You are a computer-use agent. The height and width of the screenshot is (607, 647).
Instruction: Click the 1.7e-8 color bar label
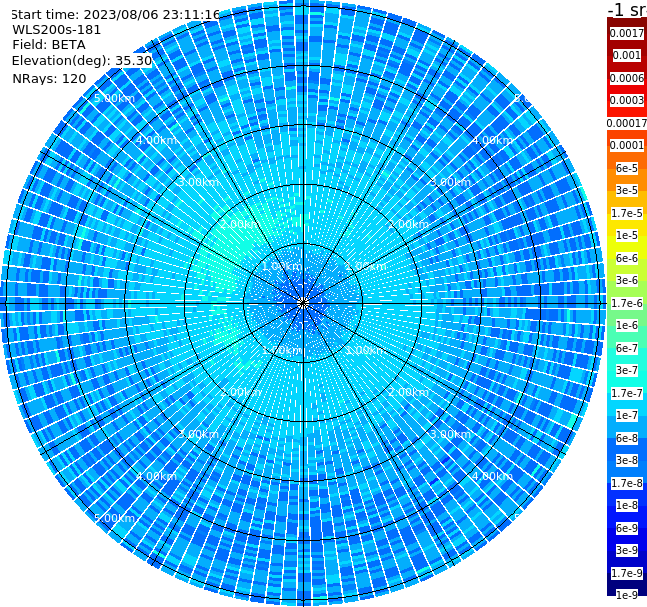(x=627, y=483)
